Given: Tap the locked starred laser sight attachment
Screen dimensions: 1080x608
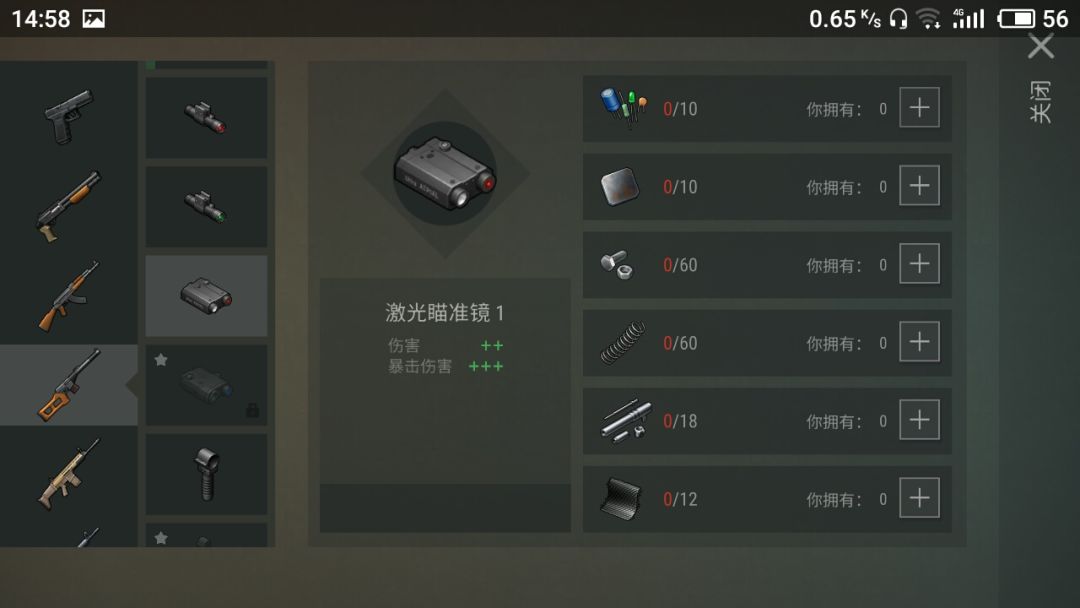Looking at the screenshot, I should coord(206,385).
